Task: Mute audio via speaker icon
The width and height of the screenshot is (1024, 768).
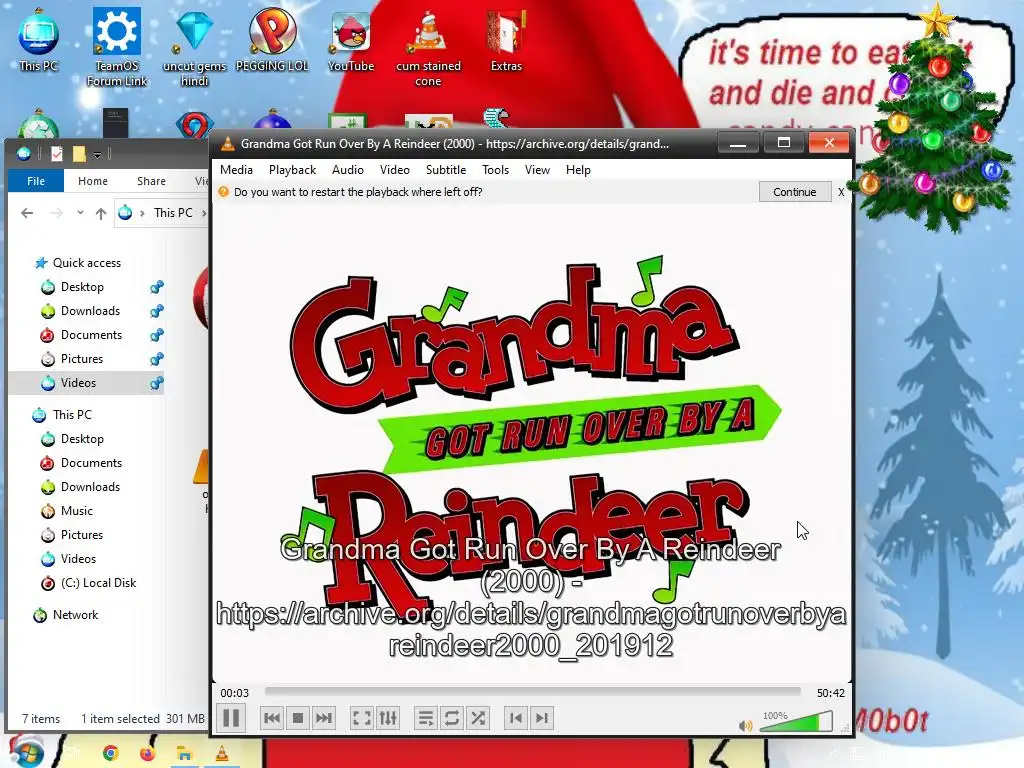Action: point(745,726)
